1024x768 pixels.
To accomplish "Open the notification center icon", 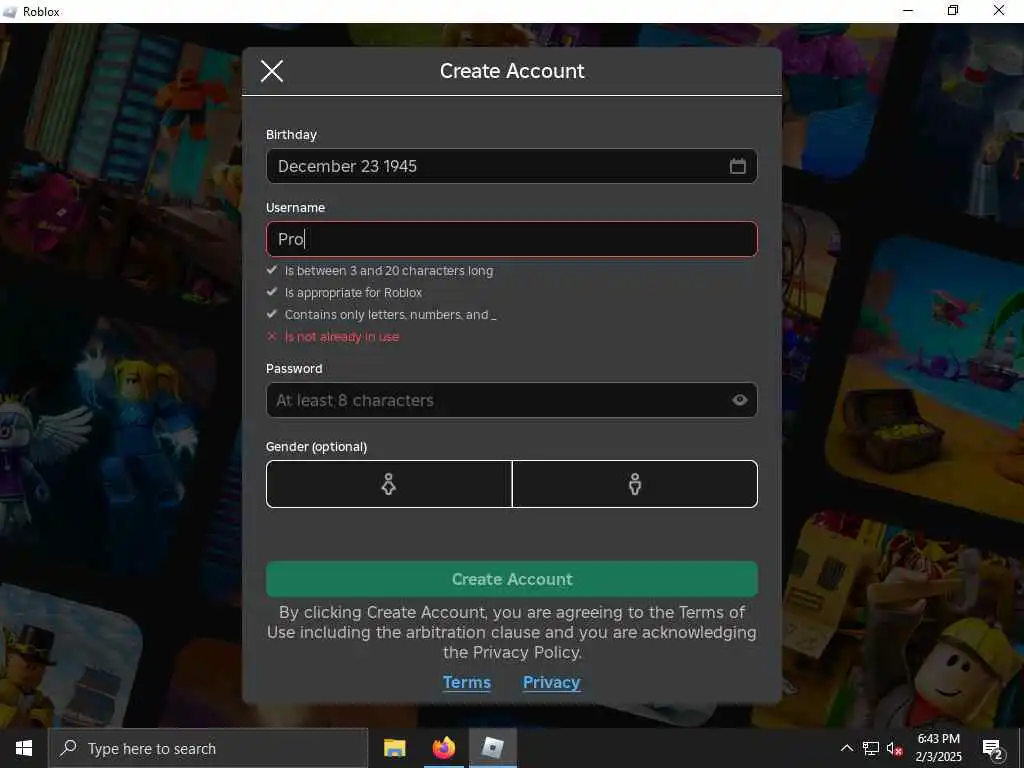I will tap(993, 748).
